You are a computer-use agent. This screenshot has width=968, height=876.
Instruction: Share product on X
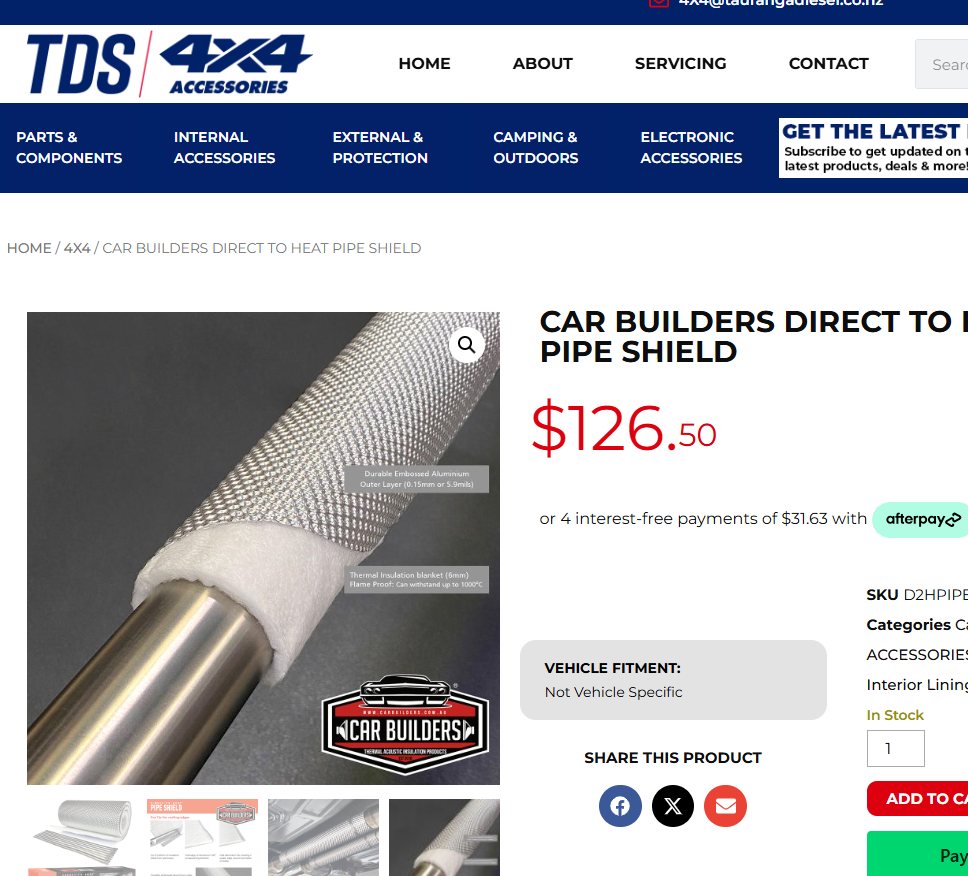tap(673, 806)
